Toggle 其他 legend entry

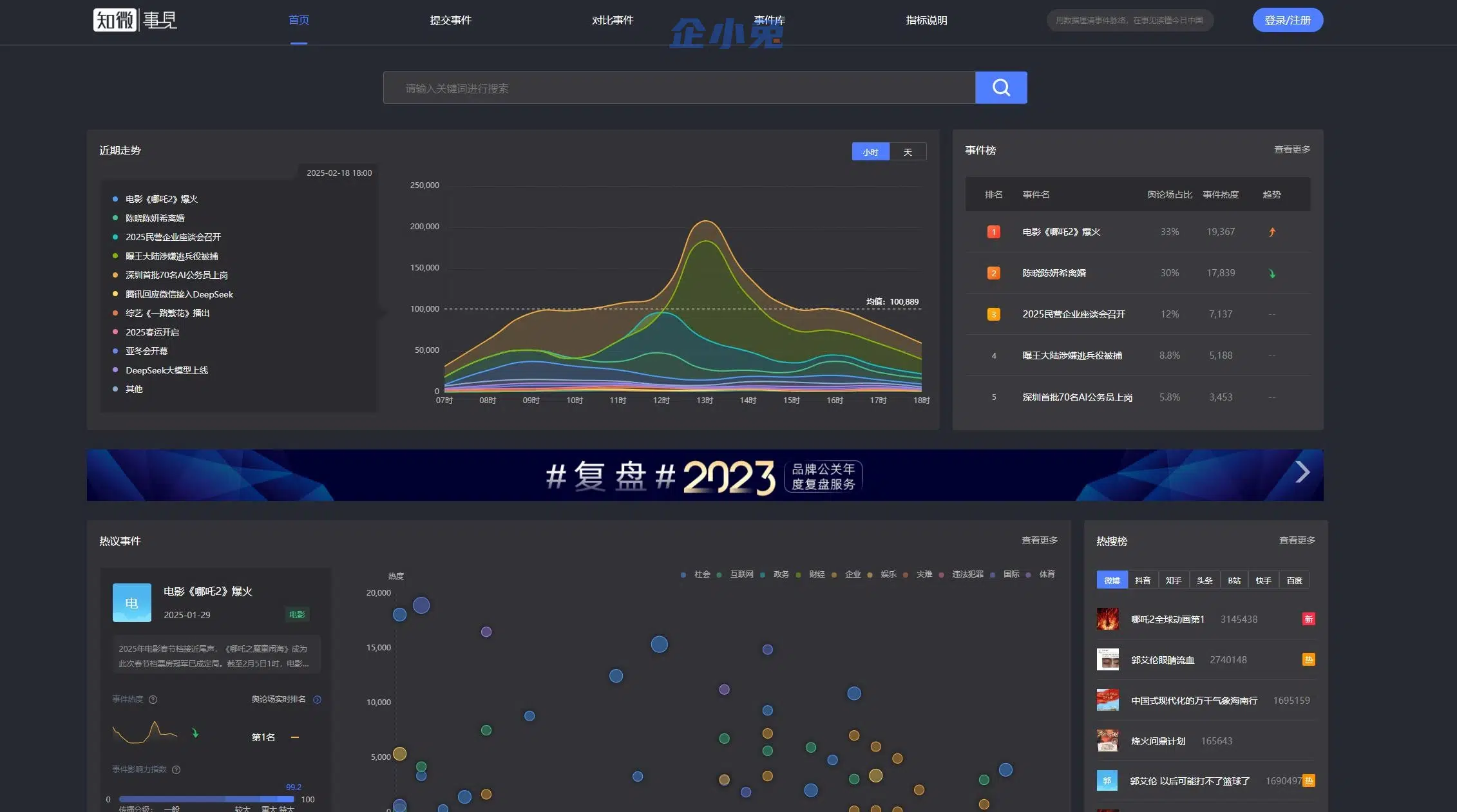tap(128, 389)
